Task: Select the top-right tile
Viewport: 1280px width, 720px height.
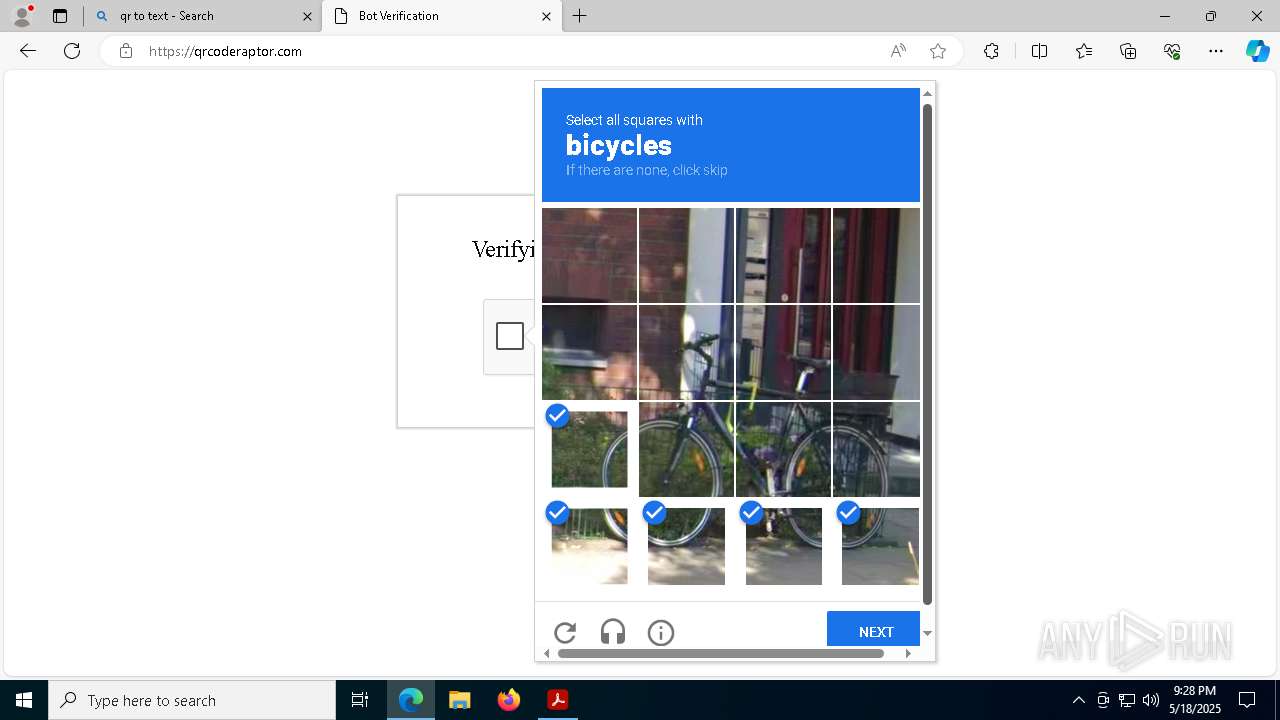Action: click(876, 255)
